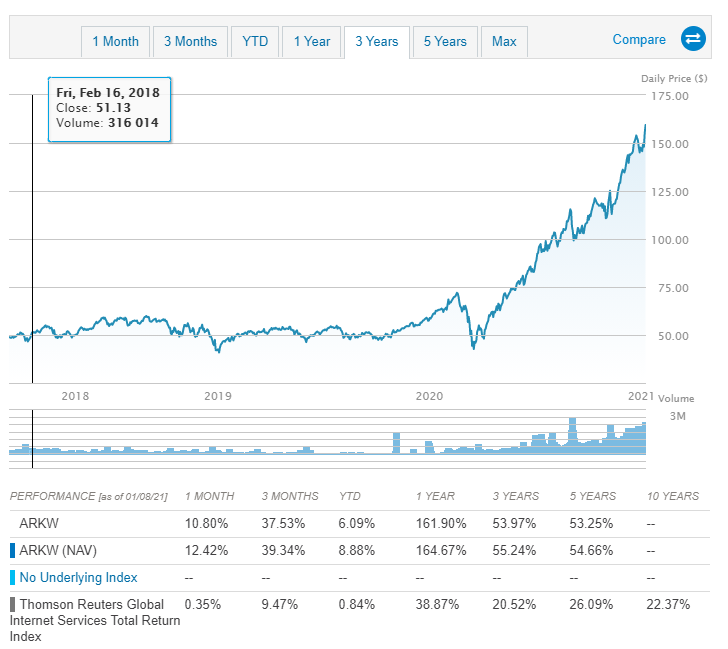Click the 5 YEARS column header
This screenshot has height=649, width=728.
pos(592,496)
